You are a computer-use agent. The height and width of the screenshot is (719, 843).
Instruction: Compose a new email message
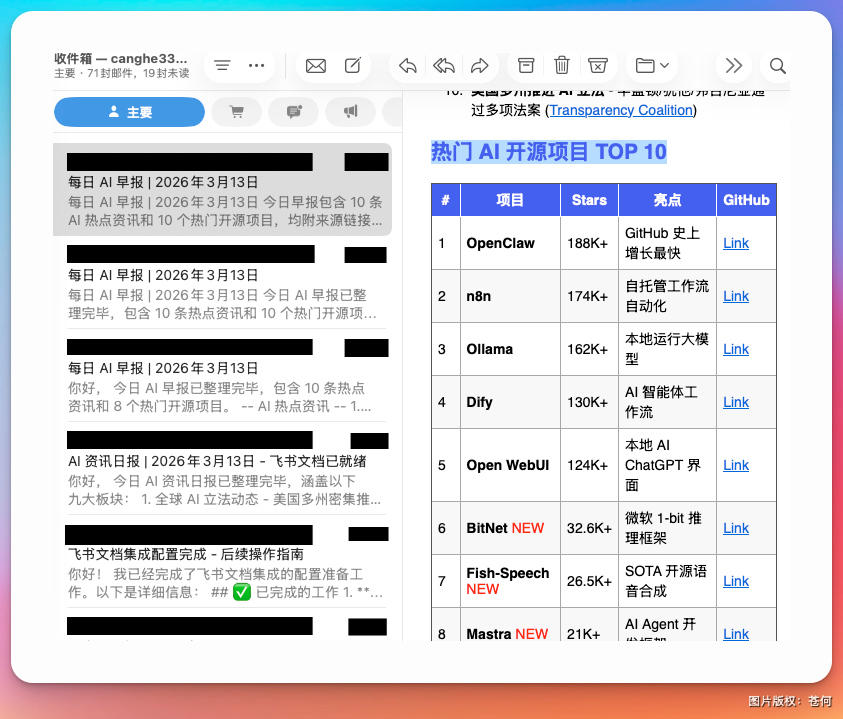[352, 66]
